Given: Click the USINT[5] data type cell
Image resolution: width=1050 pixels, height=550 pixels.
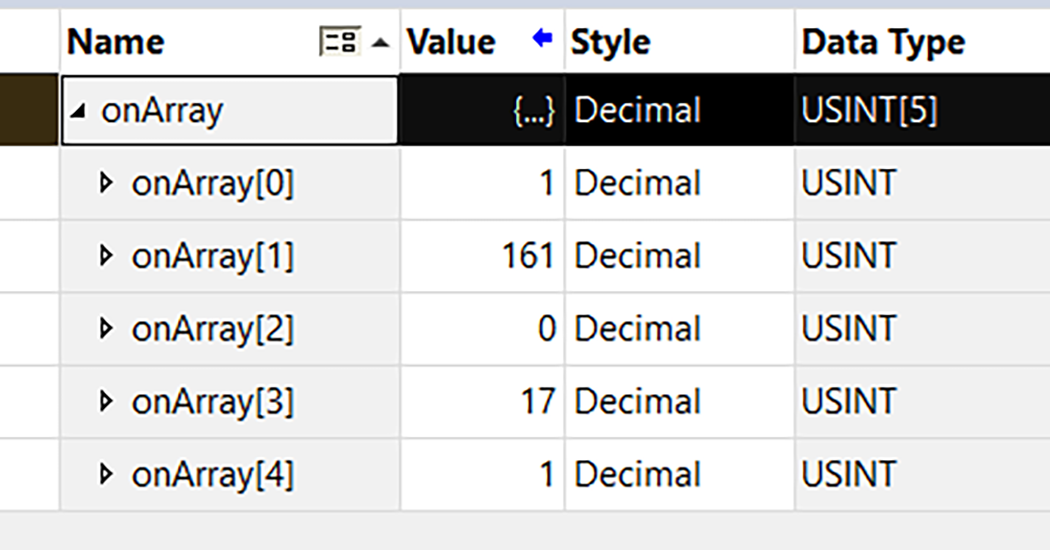Looking at the screenshot, I should [869, 111].
